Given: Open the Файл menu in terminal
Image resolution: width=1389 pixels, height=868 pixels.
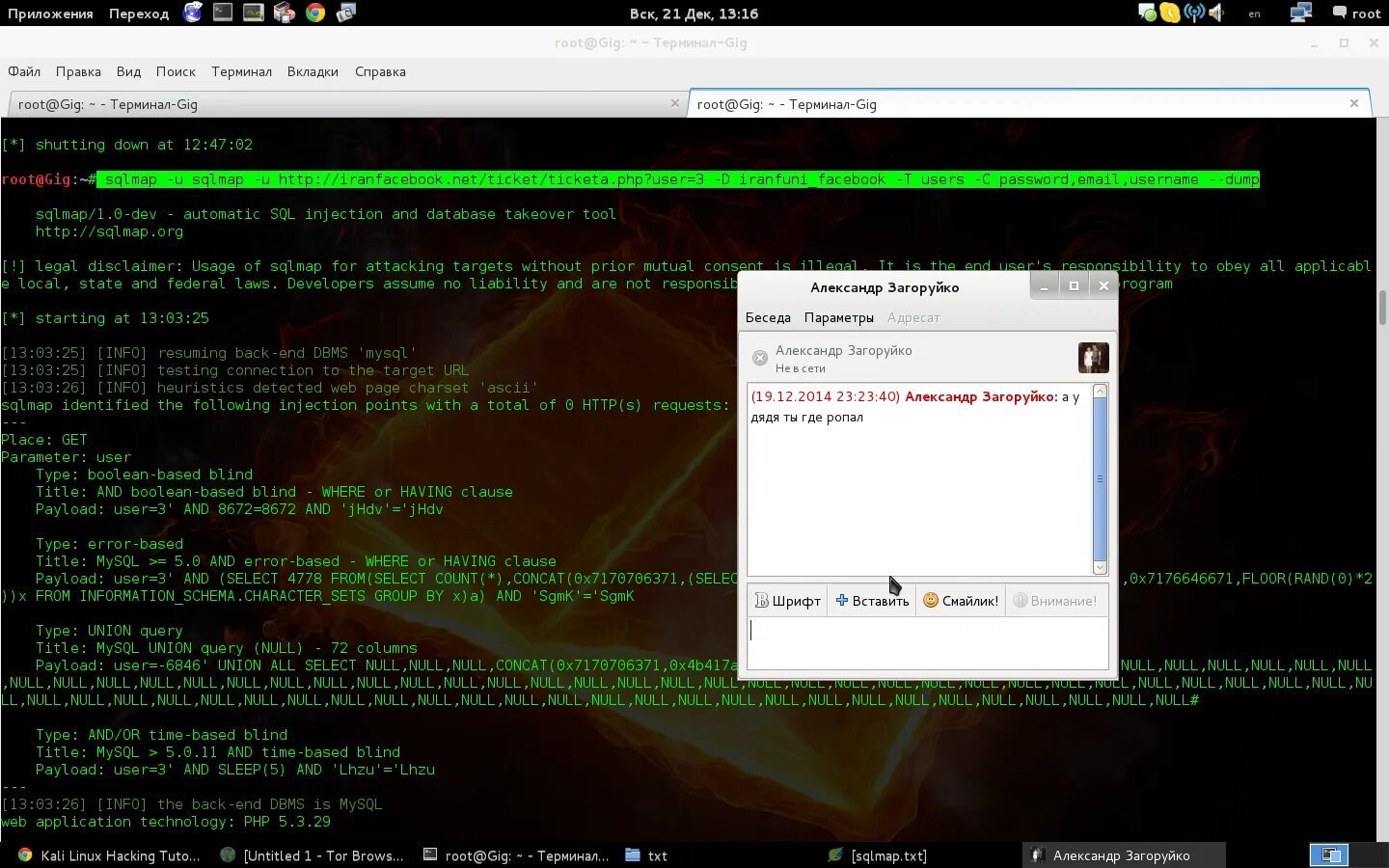Looking at the screenshot, I should tap(24, 71).
